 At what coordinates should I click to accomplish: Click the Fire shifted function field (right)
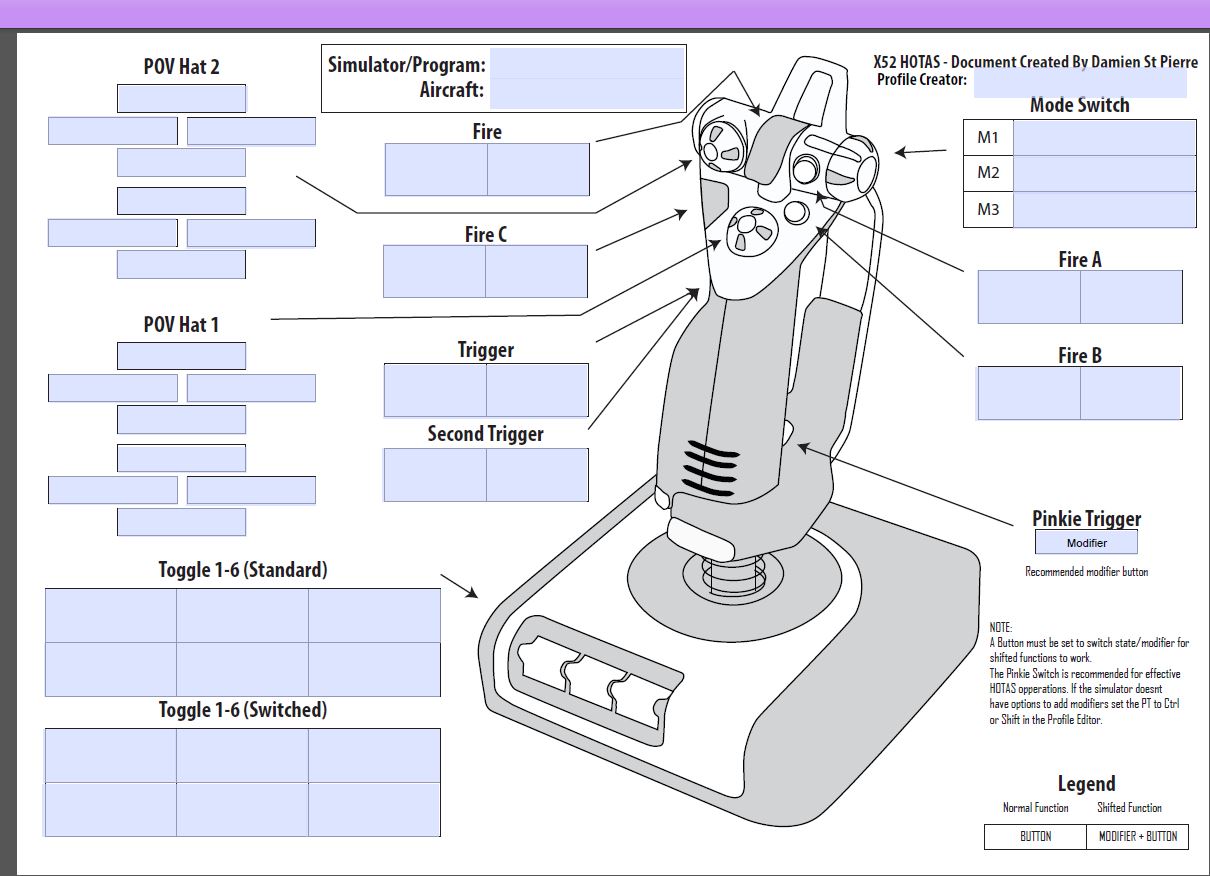538,169
